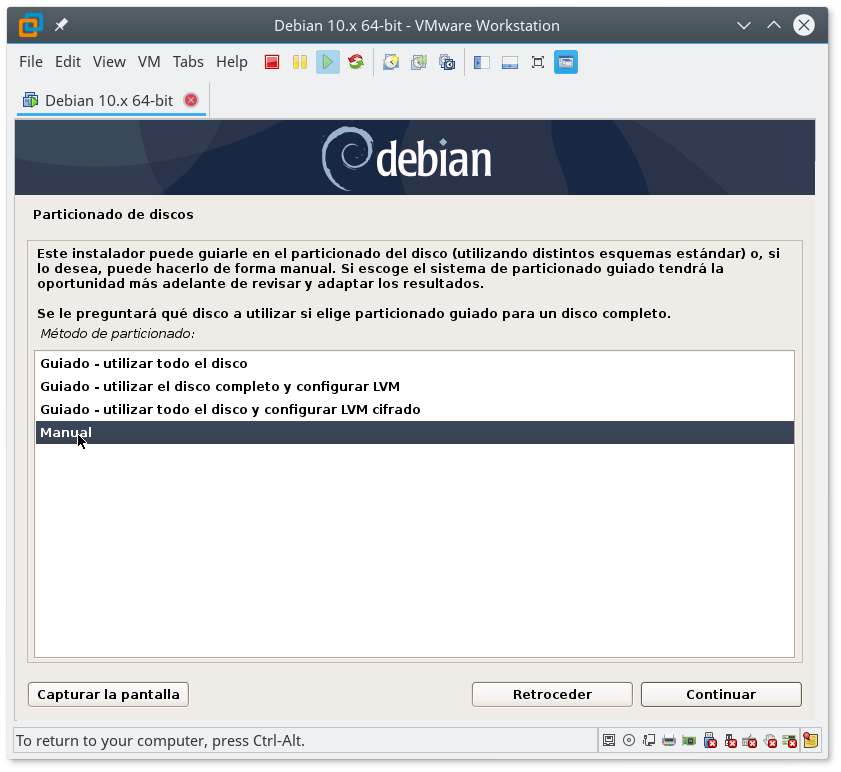Click the disconnected hand device icon

point(770,741)
